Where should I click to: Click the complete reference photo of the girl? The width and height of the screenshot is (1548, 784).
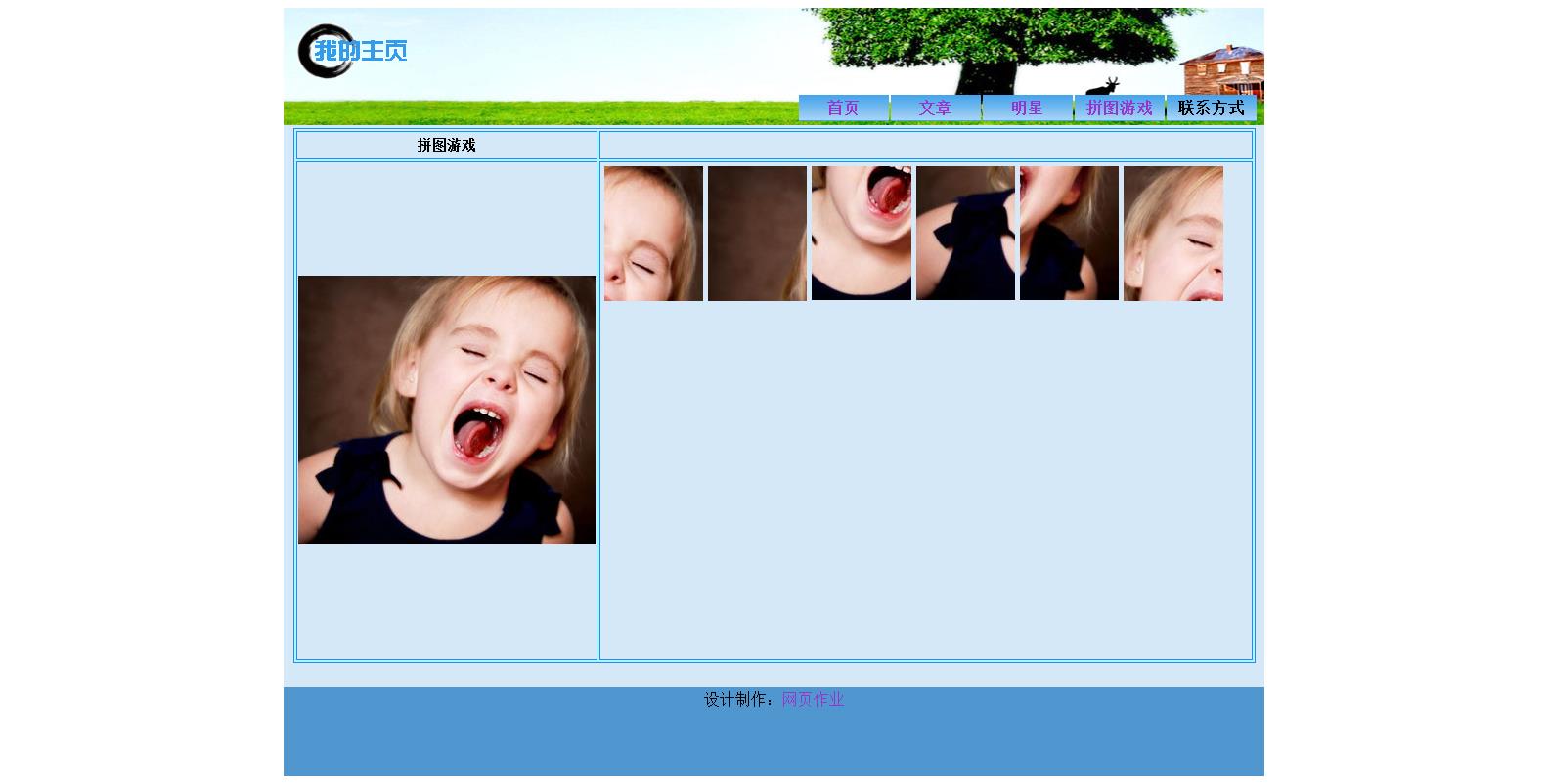447,410
